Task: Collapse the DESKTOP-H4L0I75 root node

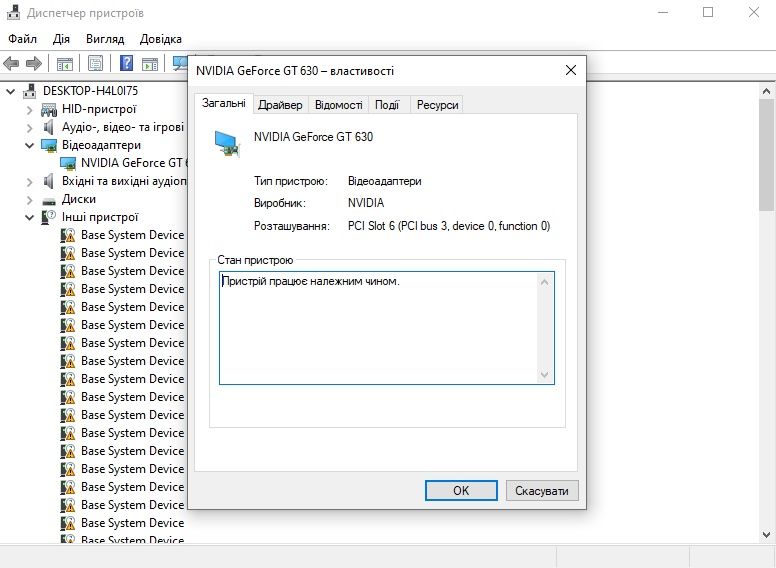Action: pos(11,92)
